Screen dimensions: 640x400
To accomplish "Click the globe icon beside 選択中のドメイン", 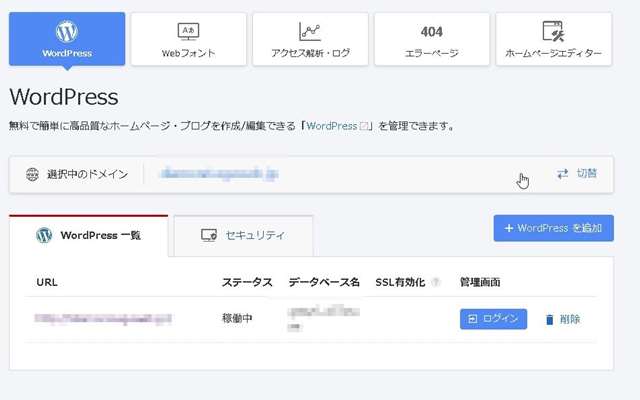I will (31, 174).
